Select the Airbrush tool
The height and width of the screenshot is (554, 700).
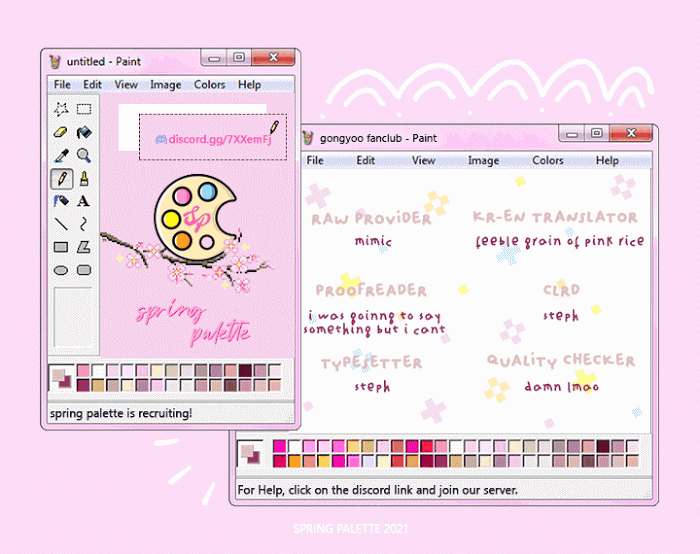point(61,201)
